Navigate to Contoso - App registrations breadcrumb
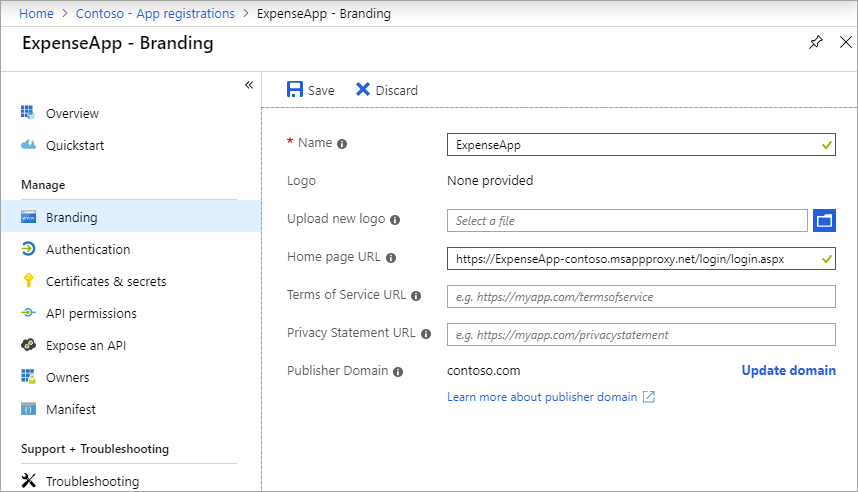858x492 pixels. [x=155, y=14]
